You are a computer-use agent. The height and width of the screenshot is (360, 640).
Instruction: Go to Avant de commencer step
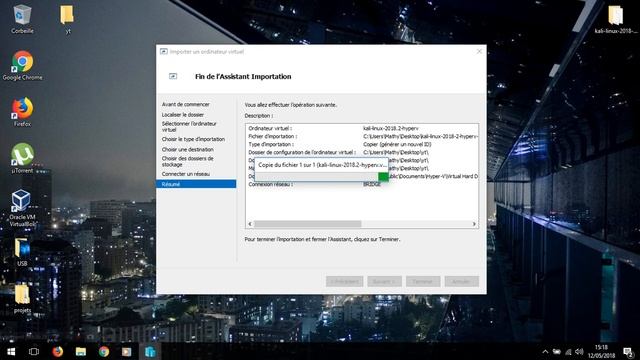point(186,104)
